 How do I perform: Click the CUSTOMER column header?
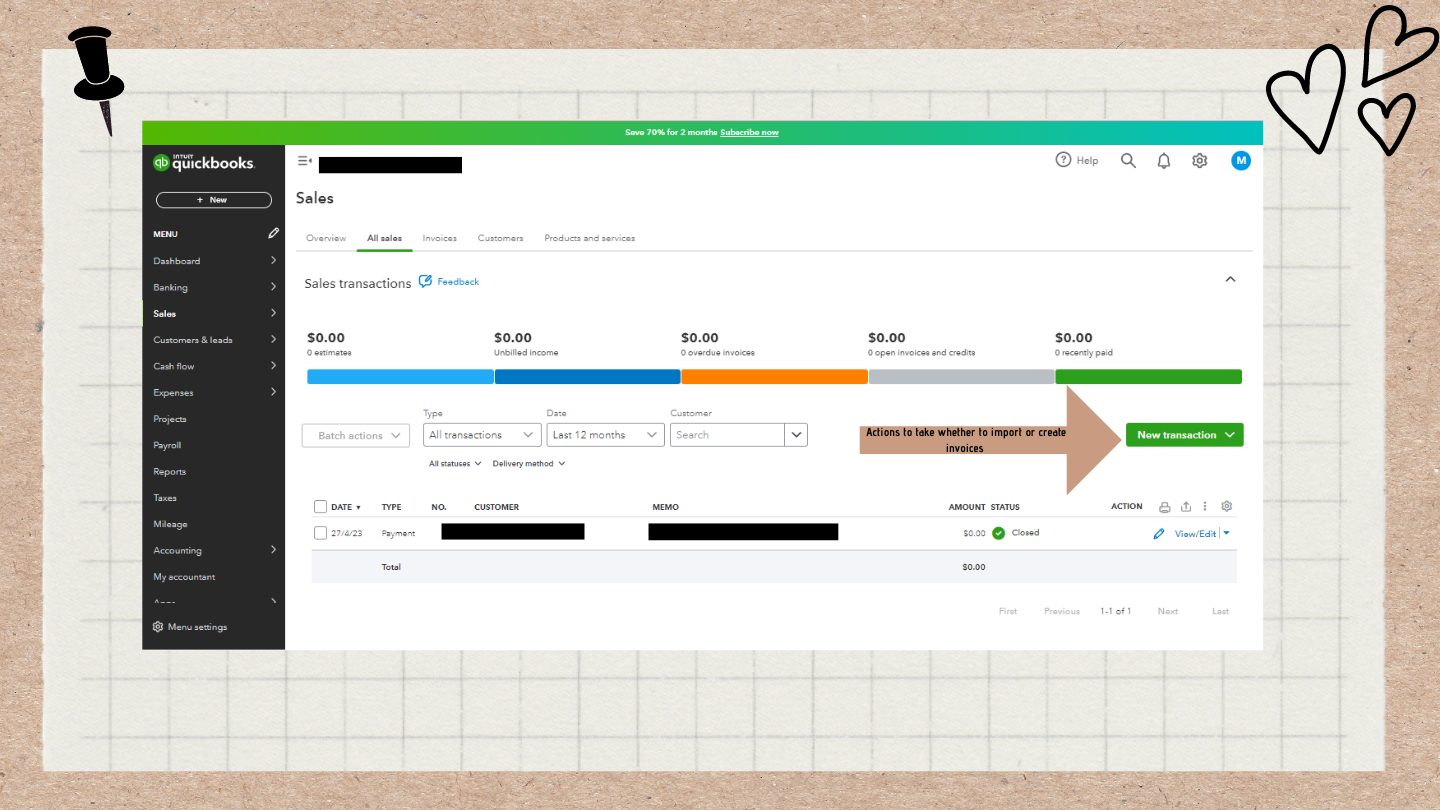click(497, 507)
